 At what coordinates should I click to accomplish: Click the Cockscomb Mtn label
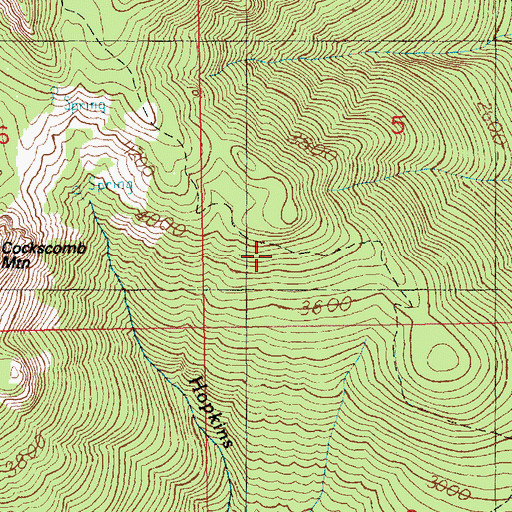[44, 256]
